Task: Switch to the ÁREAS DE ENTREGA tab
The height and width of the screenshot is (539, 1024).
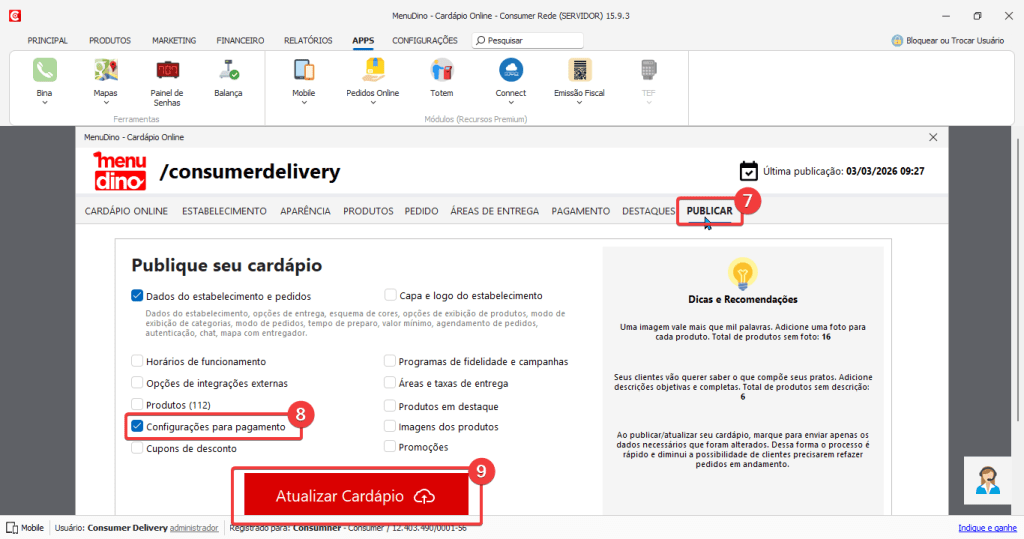Action: (494, 211)
